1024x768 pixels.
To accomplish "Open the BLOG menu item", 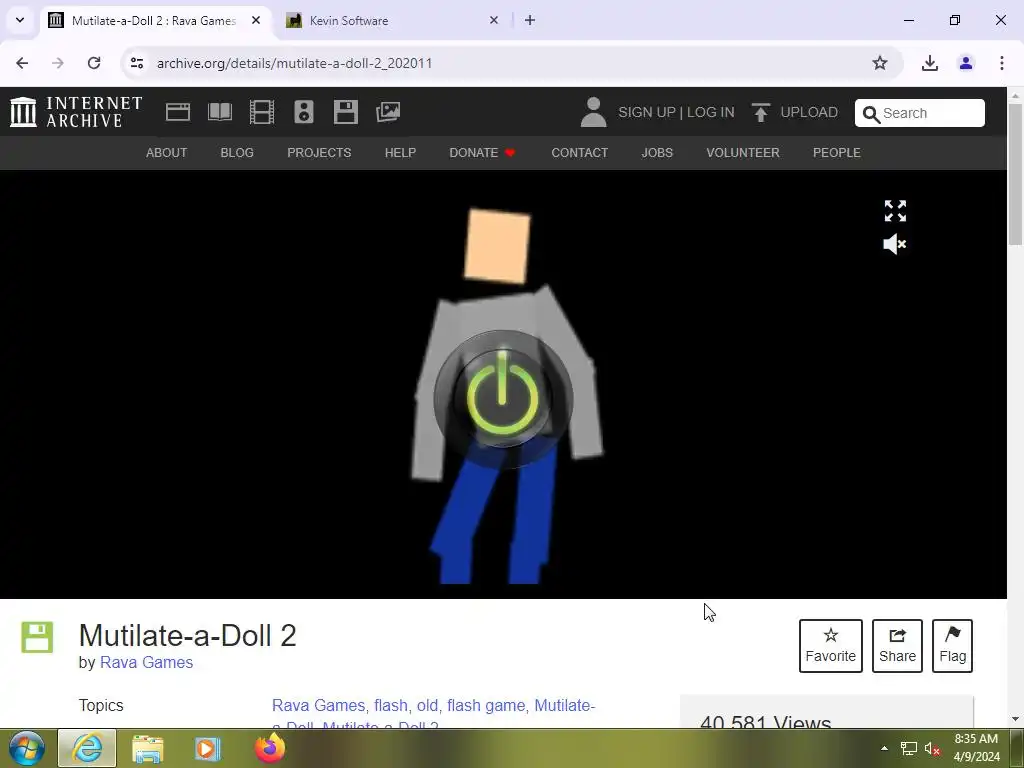I will (237, 153).
